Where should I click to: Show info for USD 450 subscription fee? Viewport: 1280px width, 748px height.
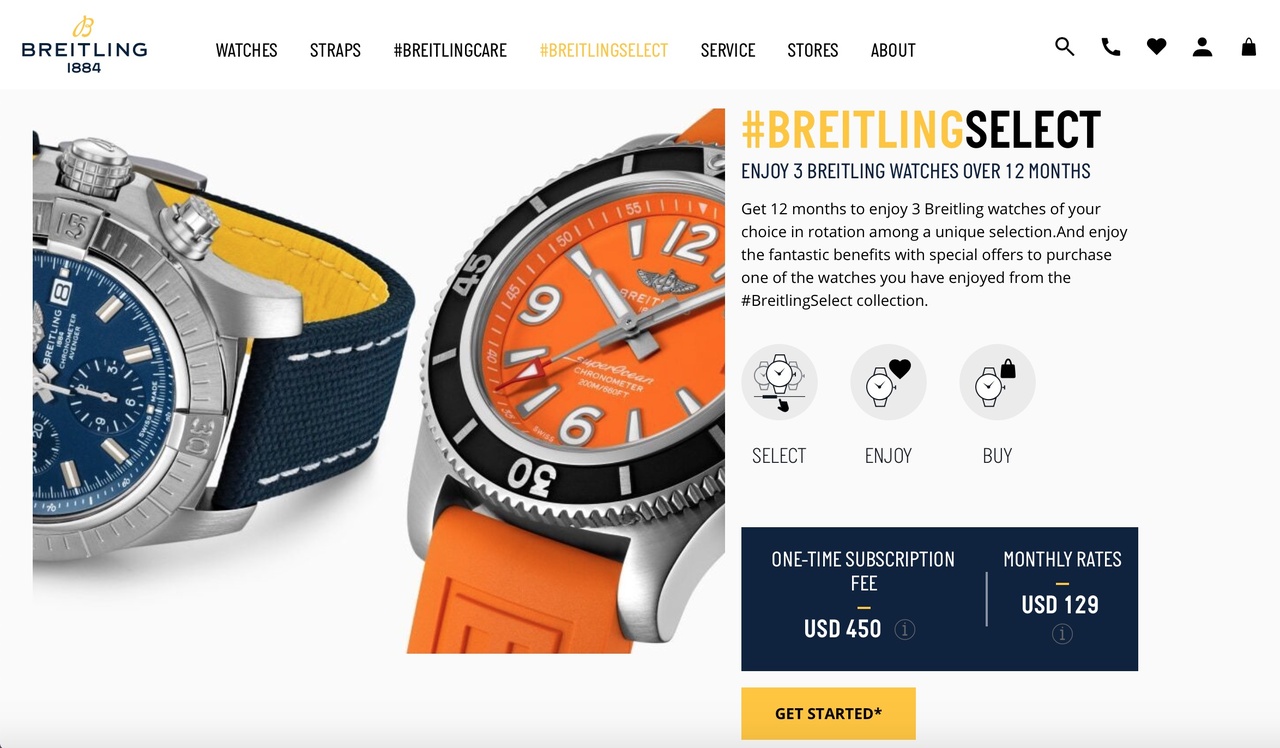click(x=905, y=630)
